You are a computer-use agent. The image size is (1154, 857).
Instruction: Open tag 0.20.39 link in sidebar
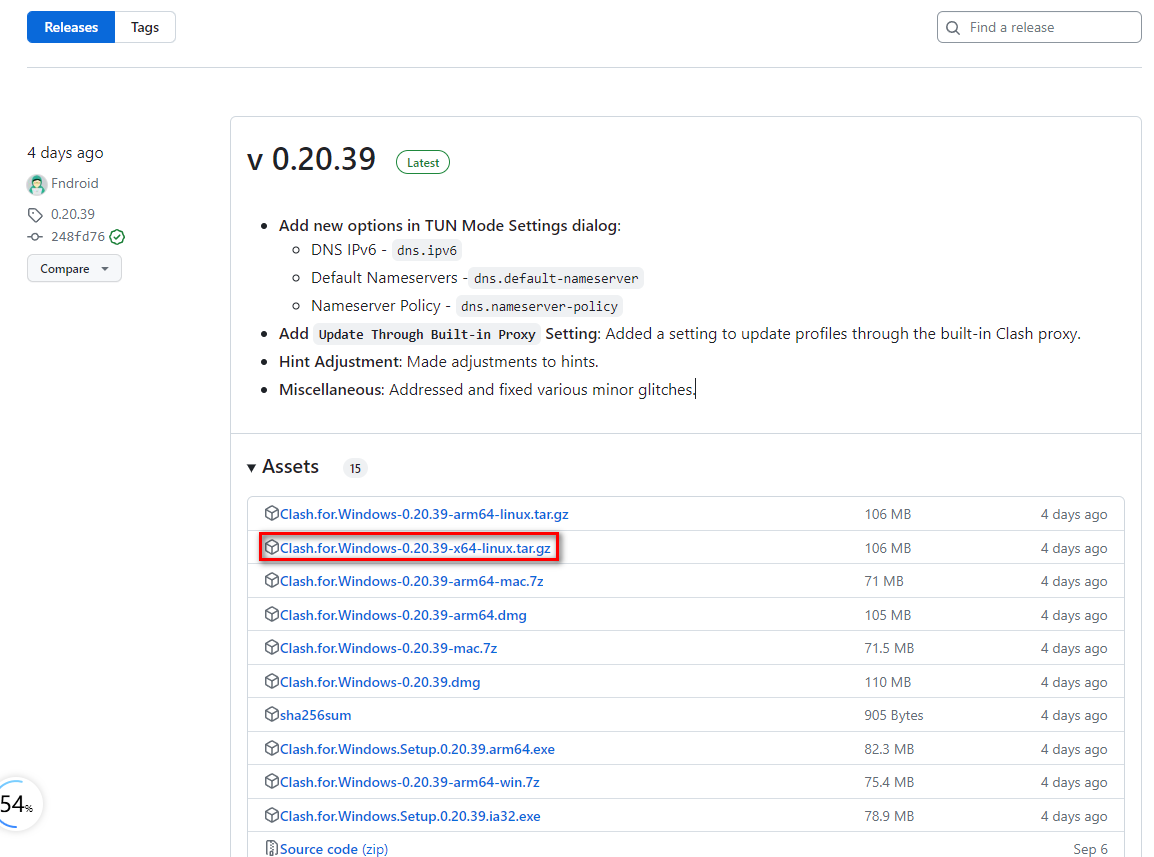point(73,214)
